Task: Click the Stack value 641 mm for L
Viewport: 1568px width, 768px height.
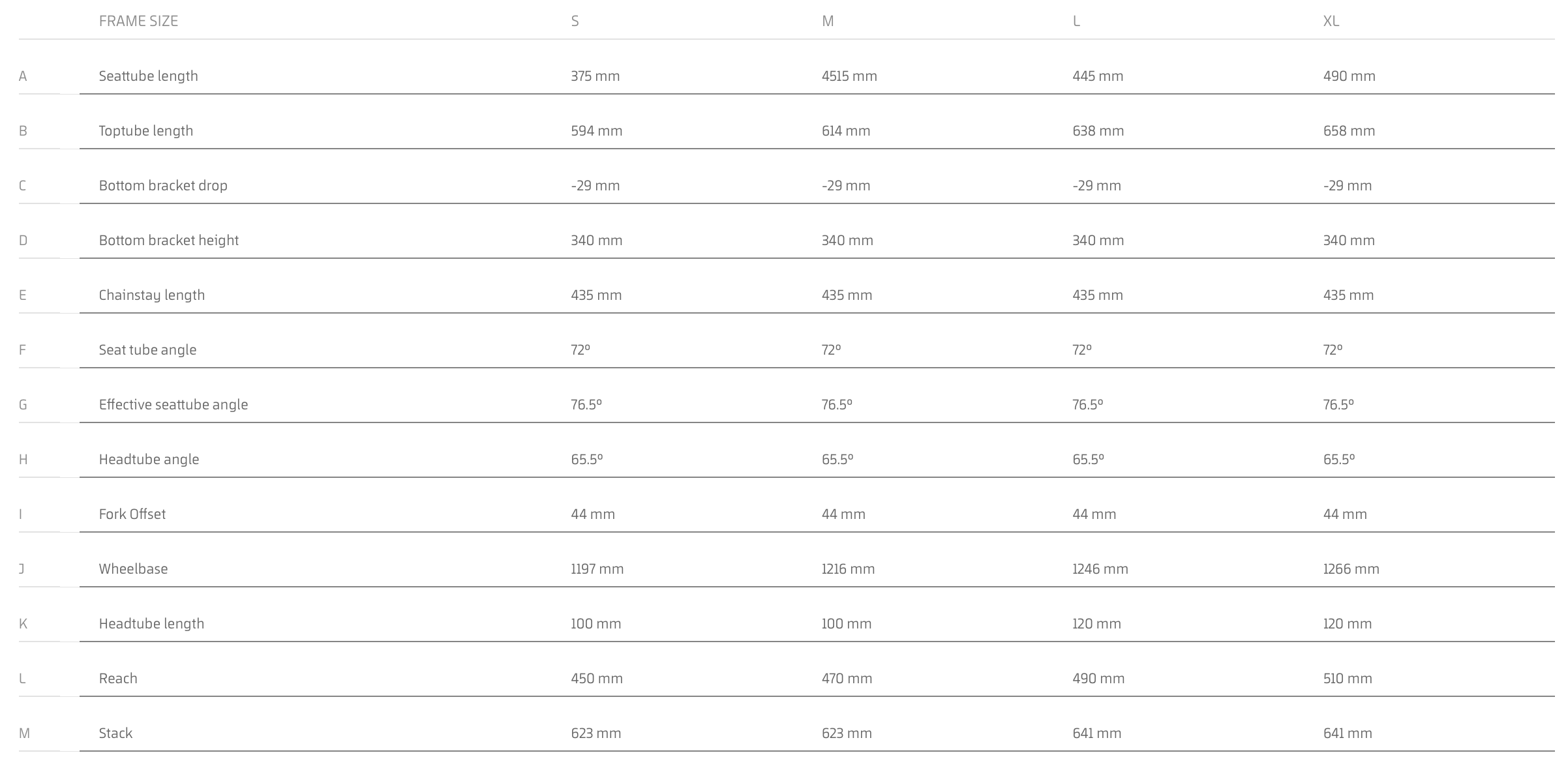Action: tap(1097, 733)
